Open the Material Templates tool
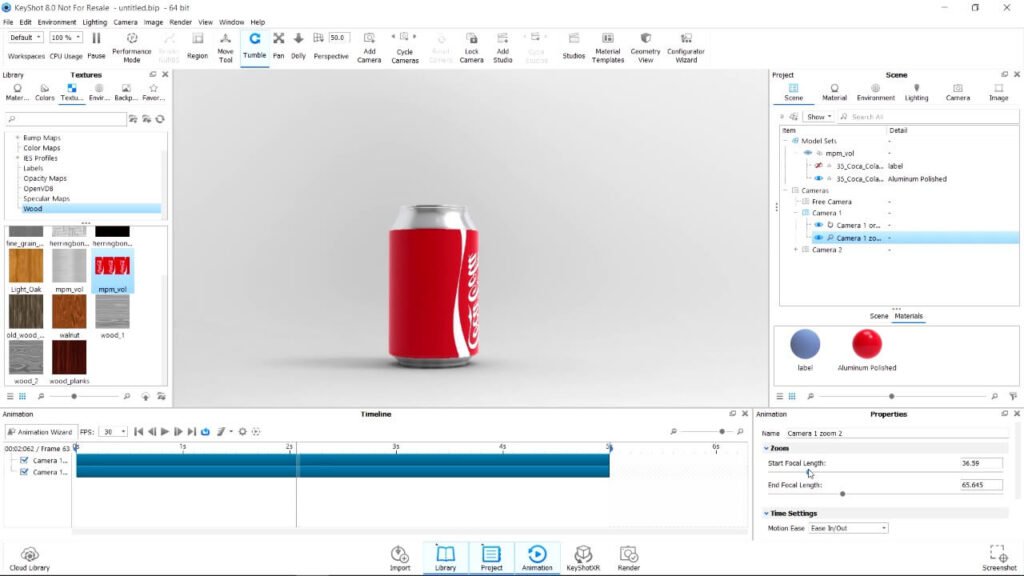1024x576 pixels. (x=608, y=48)
